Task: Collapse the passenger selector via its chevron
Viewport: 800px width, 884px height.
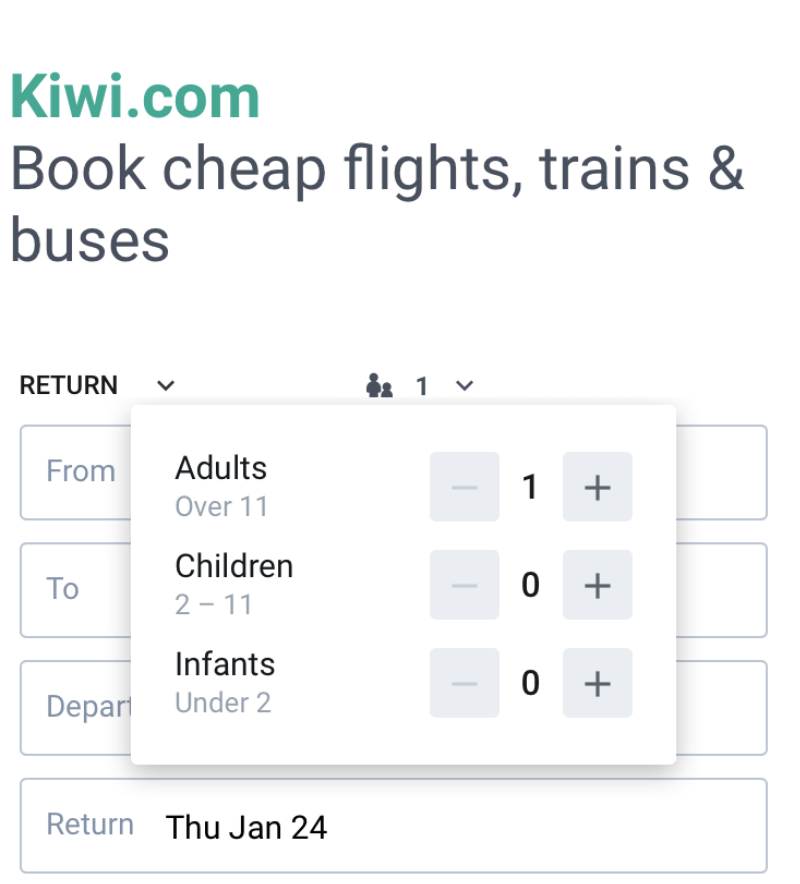Action: point(463,385)
